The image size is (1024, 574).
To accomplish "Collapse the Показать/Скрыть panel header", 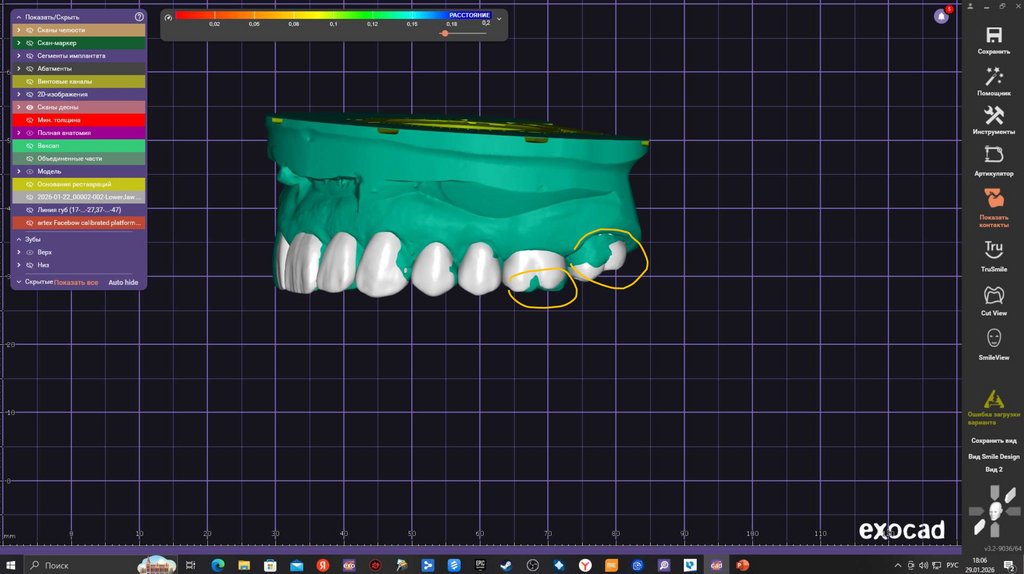I will 18,17.
